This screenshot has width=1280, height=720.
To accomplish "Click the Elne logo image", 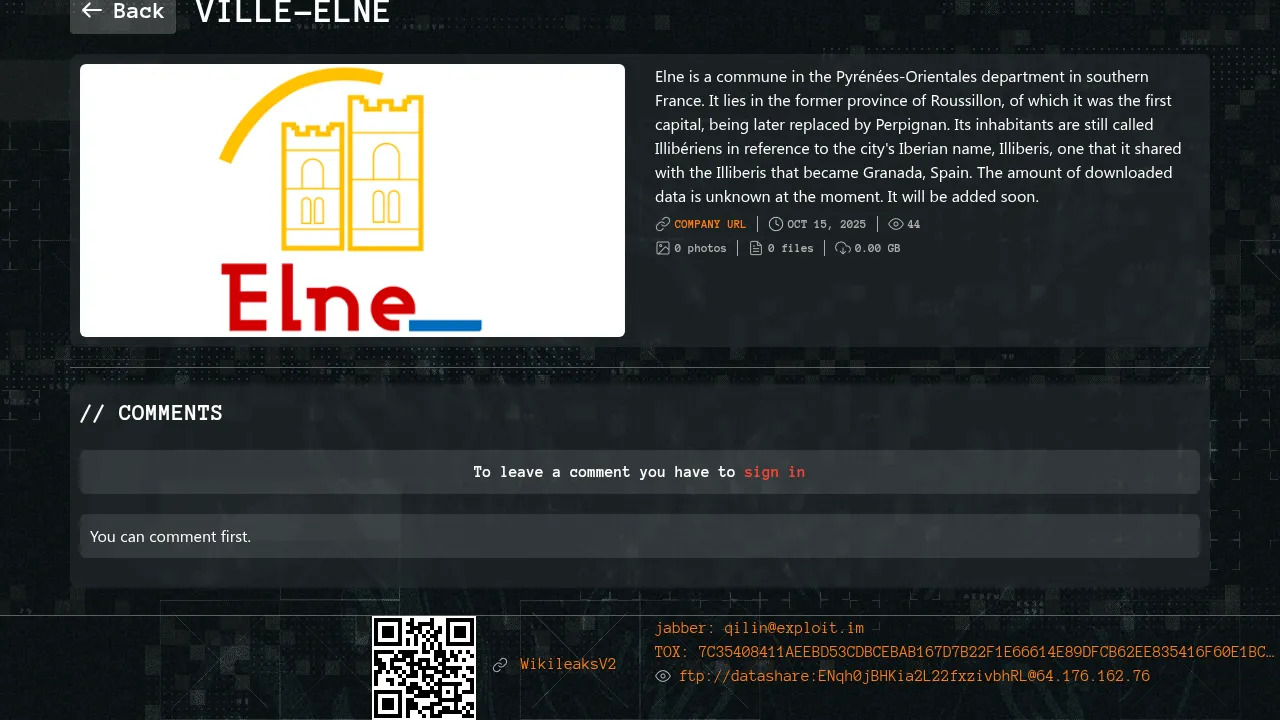I will click(352, 200).
